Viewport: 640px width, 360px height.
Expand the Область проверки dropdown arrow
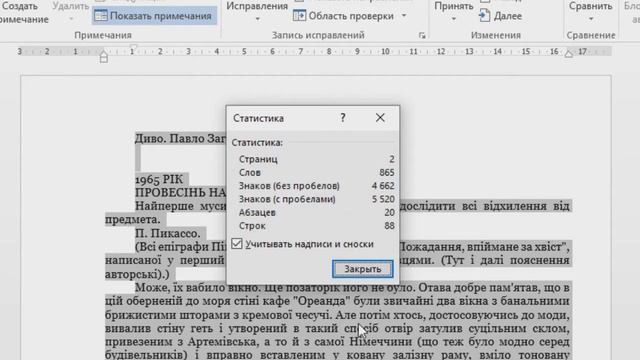coord(404,16)
